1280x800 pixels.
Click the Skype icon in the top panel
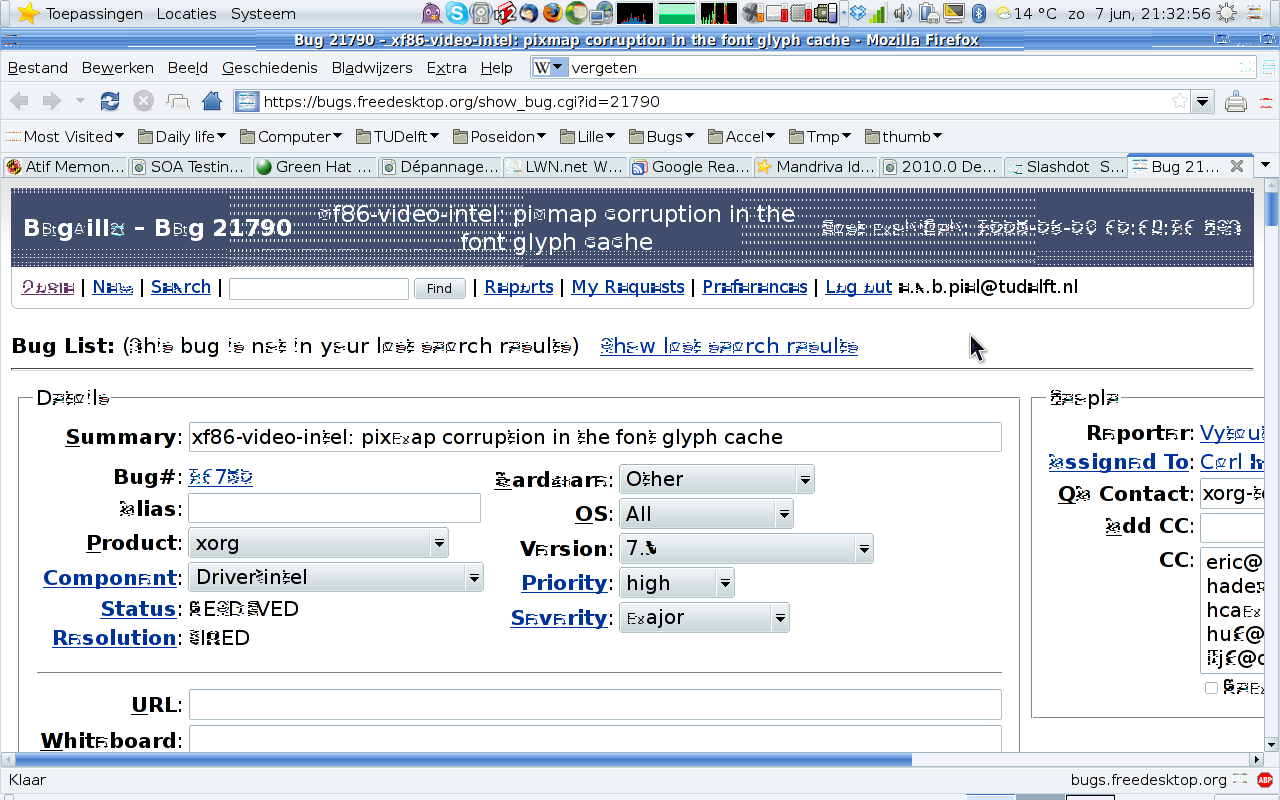457,13
